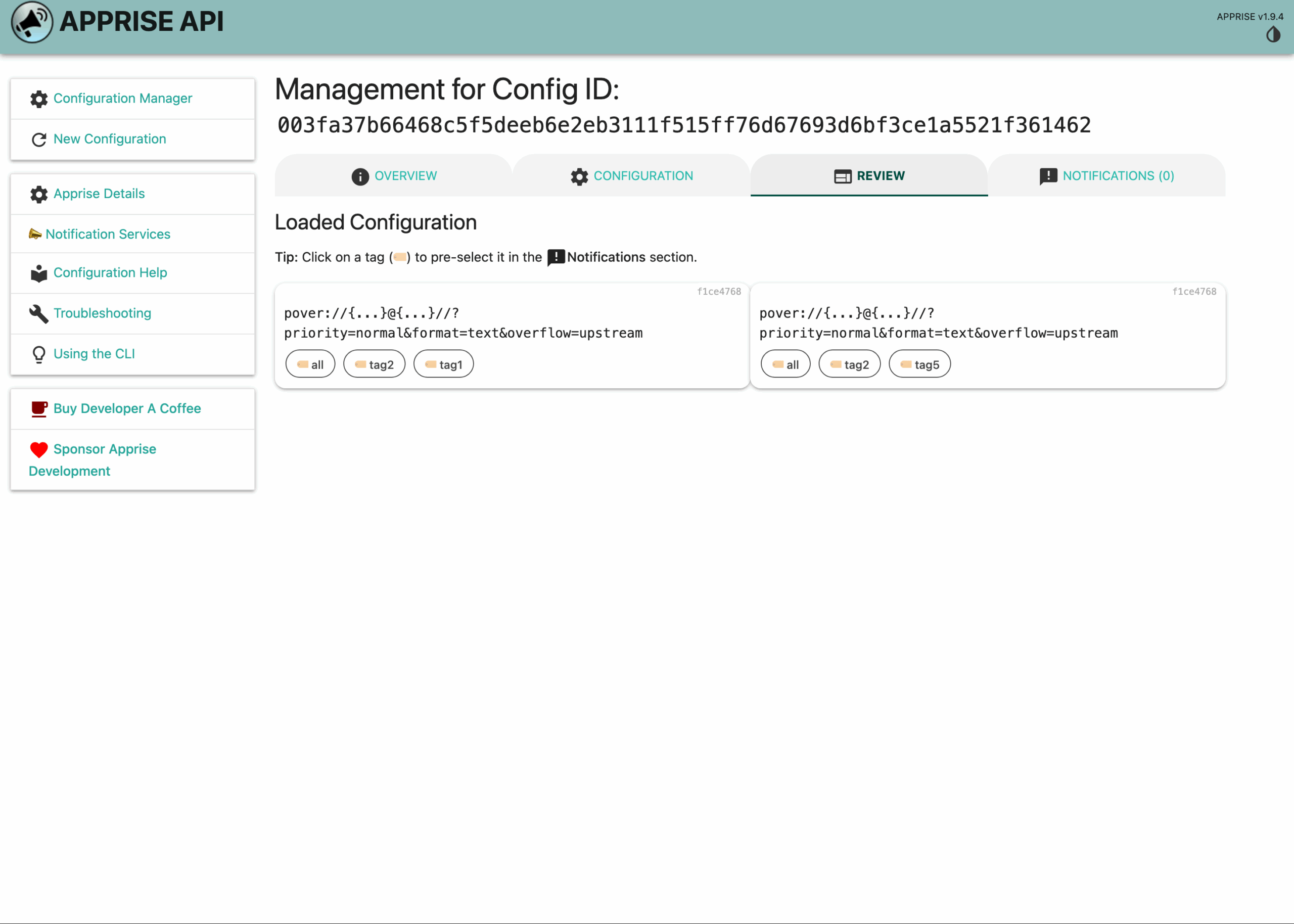The width and height of the screenshot is (1294, 924).
Task: Switch to the Overview tab
Action: [x=393, y=175]
